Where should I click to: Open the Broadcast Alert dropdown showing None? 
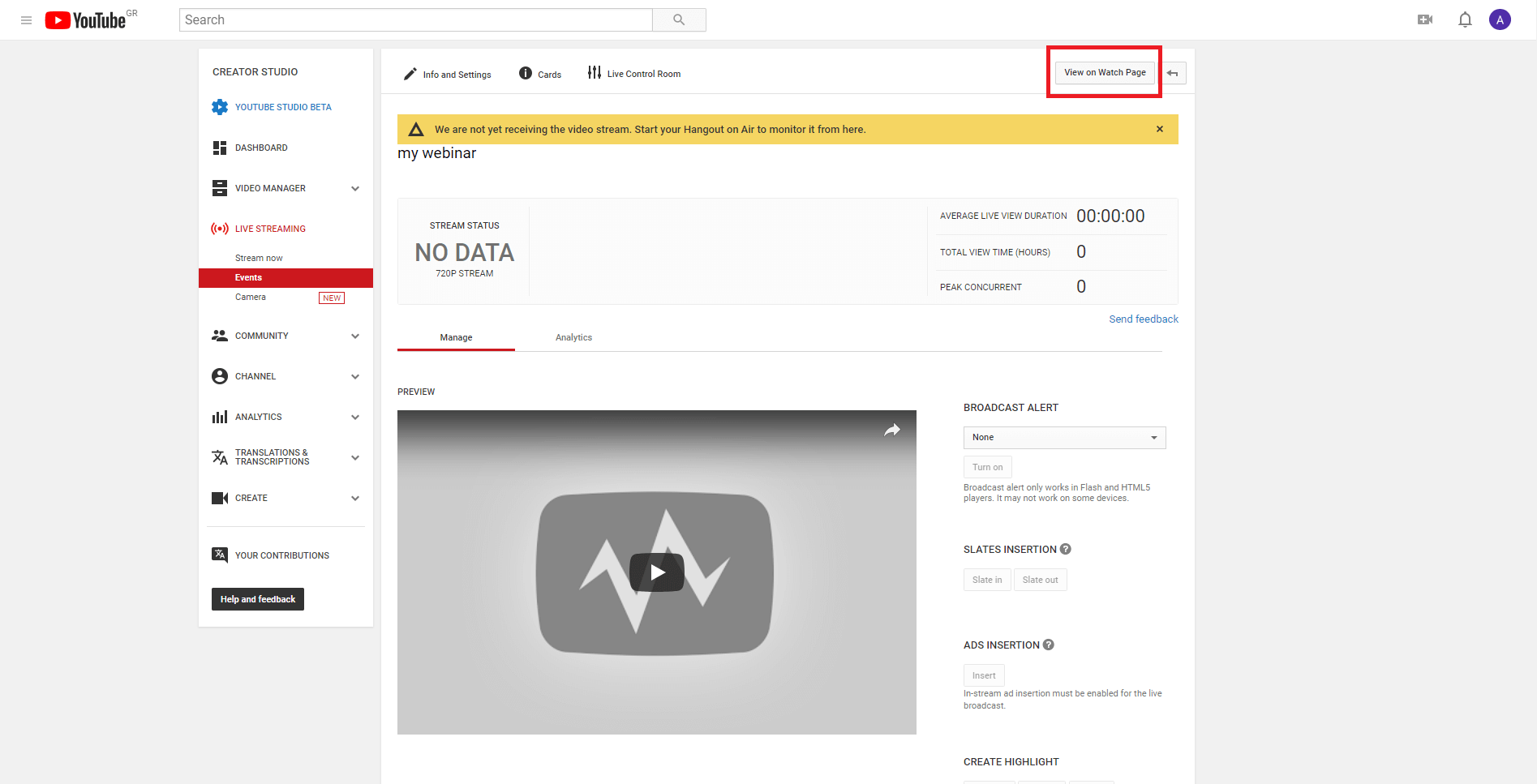pyautogui.click(x=1063, y=437)
